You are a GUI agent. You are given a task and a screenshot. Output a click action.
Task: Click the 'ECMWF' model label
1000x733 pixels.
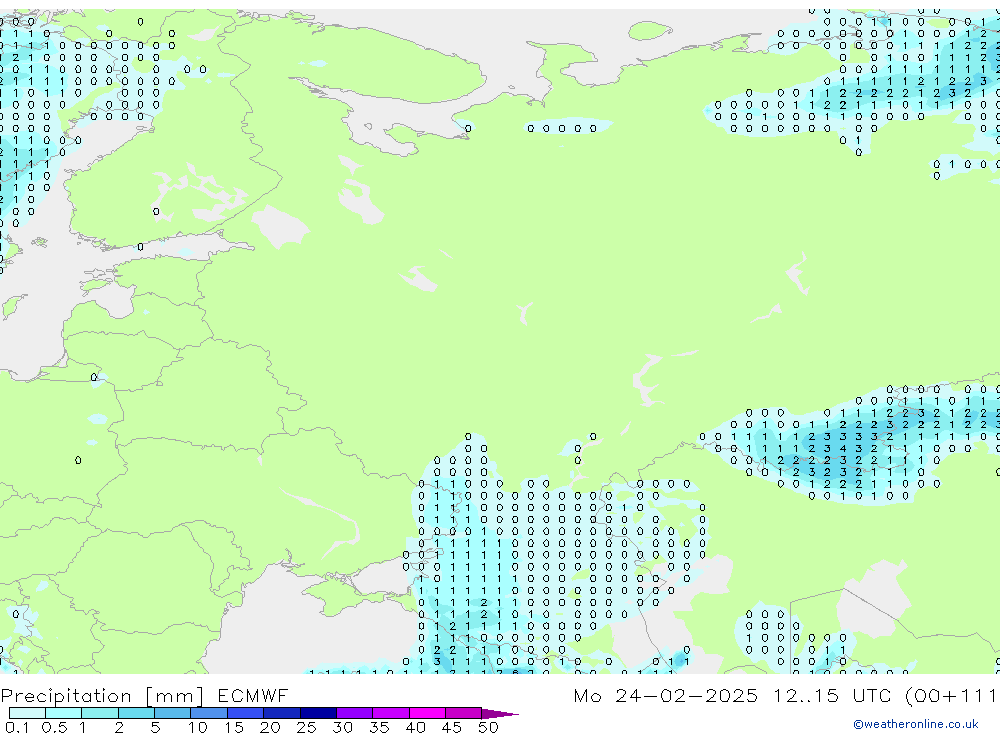(253, 695)
